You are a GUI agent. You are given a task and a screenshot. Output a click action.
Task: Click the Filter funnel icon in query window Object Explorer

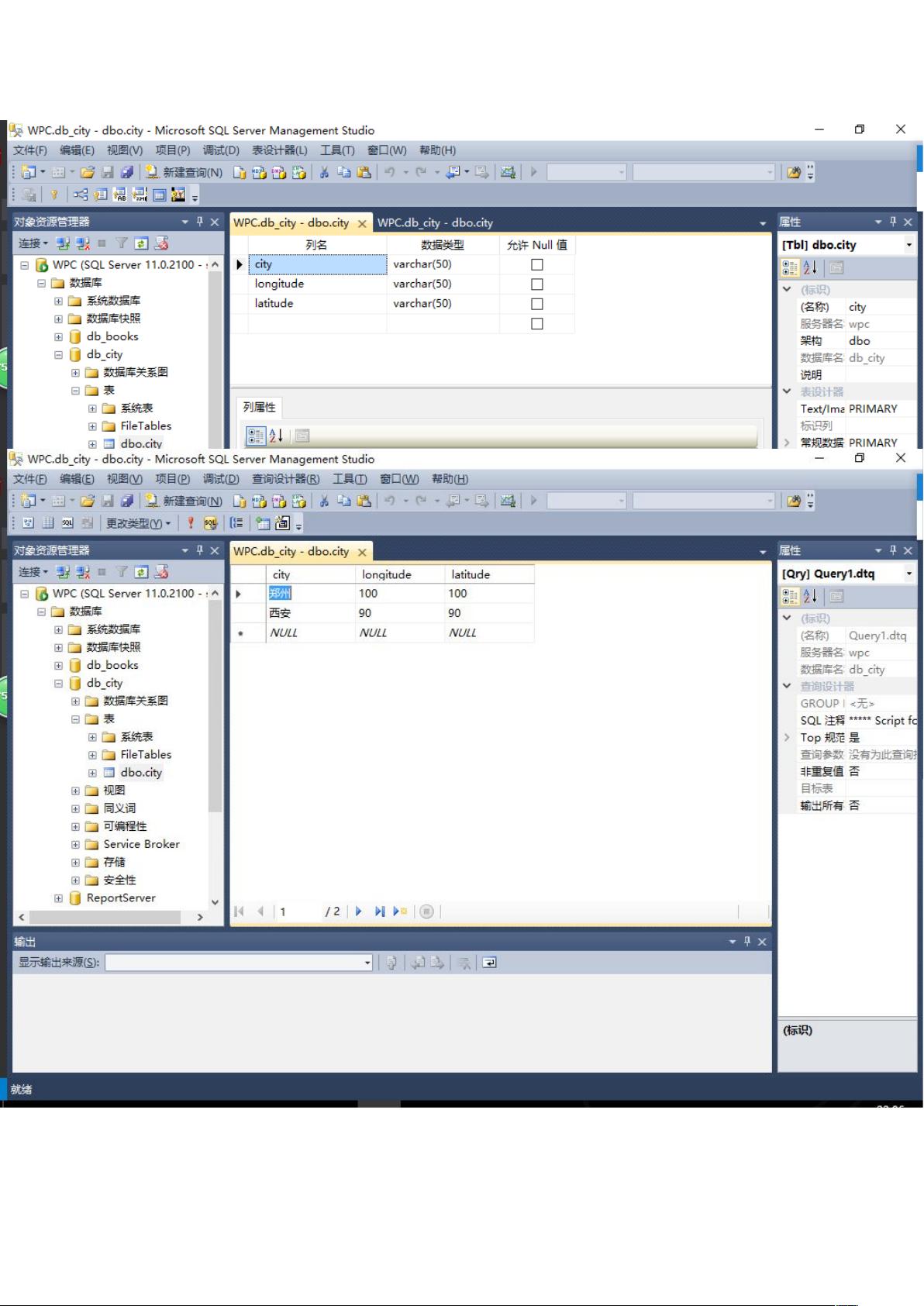(x=122, y=572)
